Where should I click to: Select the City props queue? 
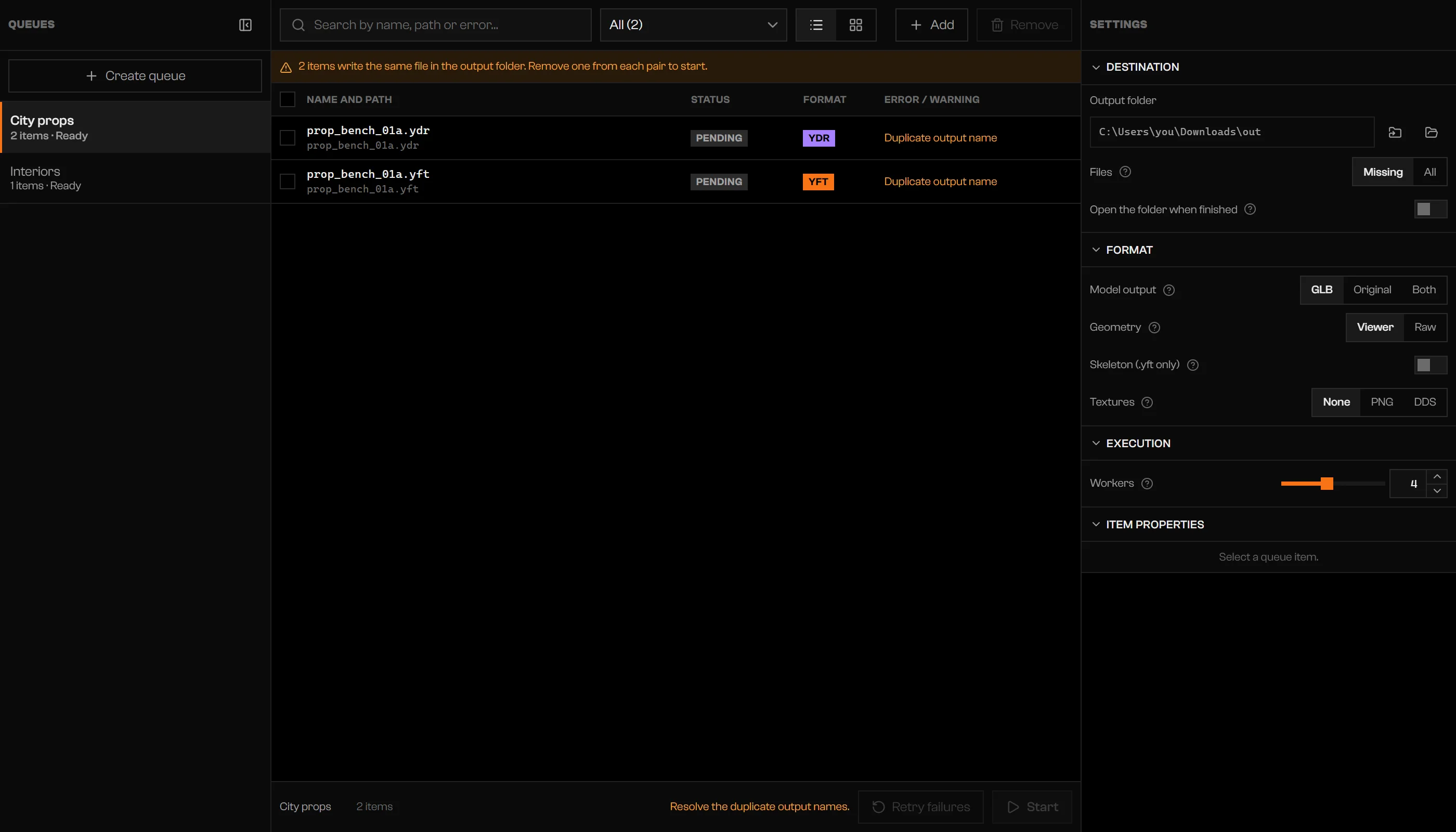point(135,127)
